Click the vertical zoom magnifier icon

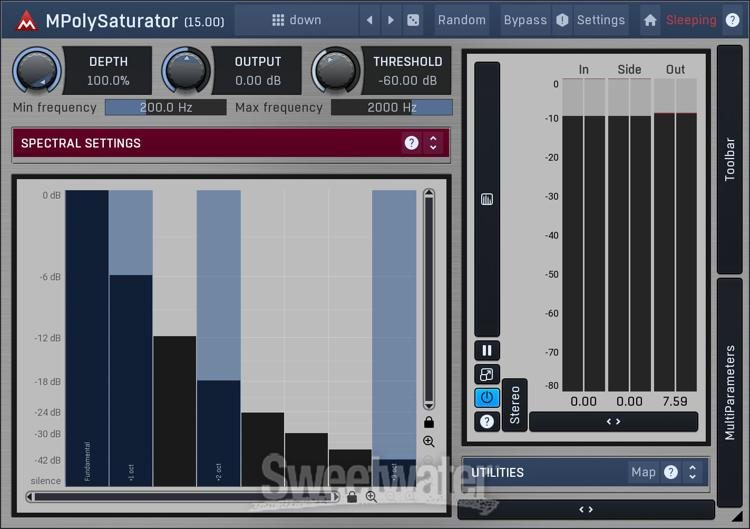[x=429, y=441]
